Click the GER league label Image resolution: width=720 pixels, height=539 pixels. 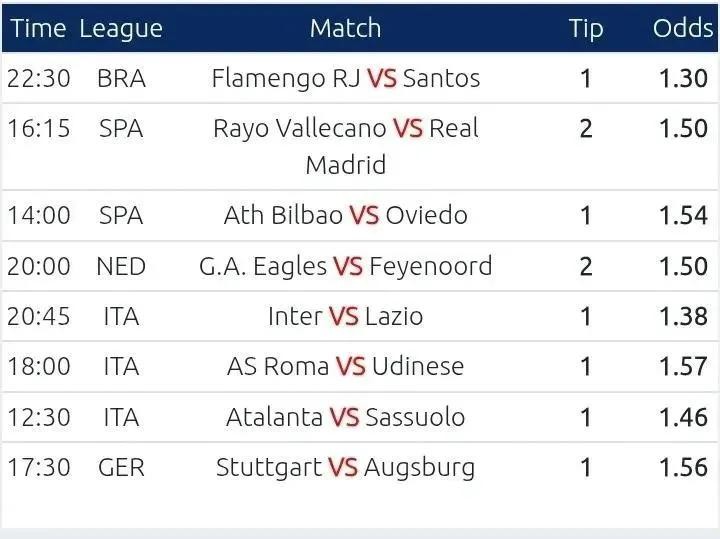point(121,467)
